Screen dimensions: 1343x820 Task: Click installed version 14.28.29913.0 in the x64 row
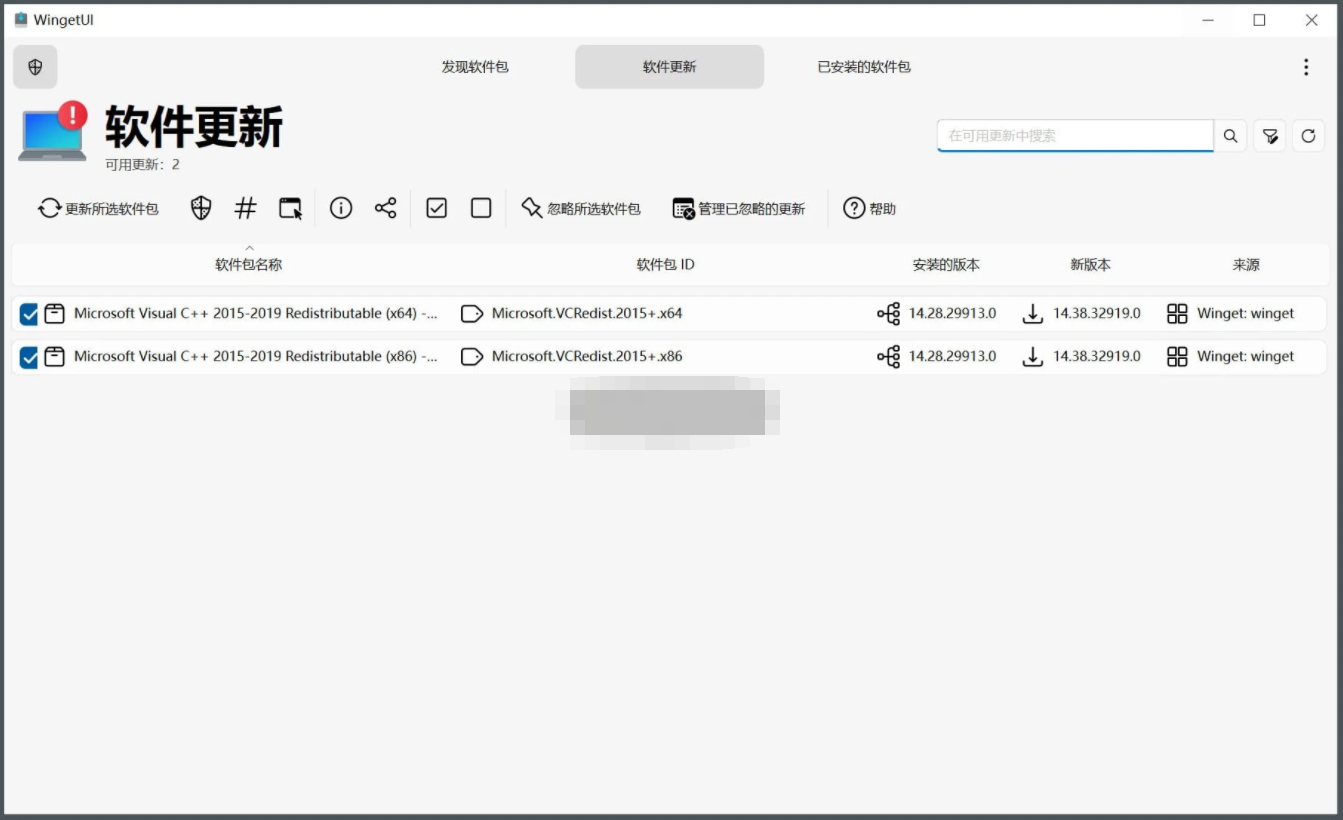(x=953, y=314)
